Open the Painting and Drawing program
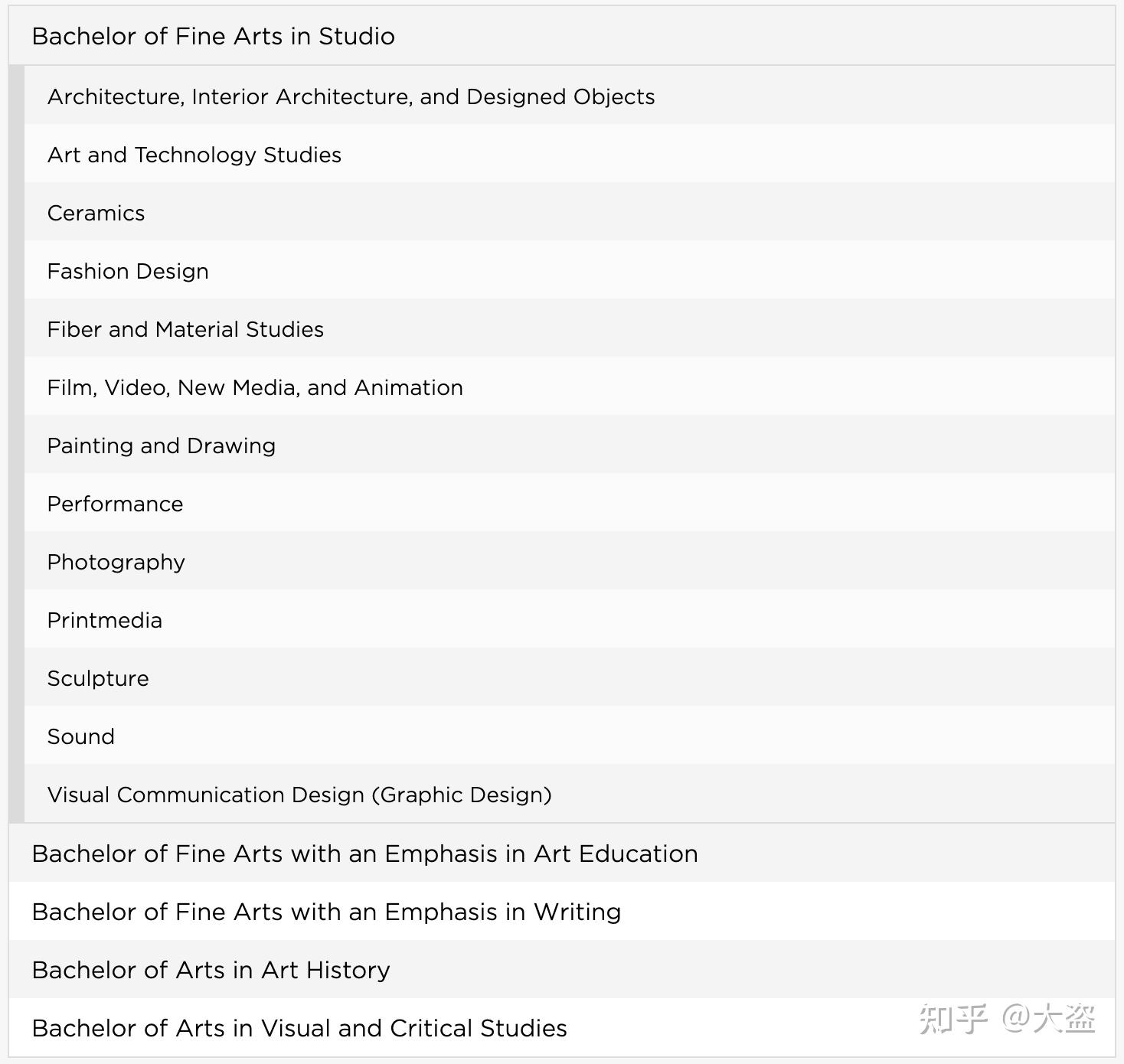This screenshot has height=1064, width=1124. (162, 446)
